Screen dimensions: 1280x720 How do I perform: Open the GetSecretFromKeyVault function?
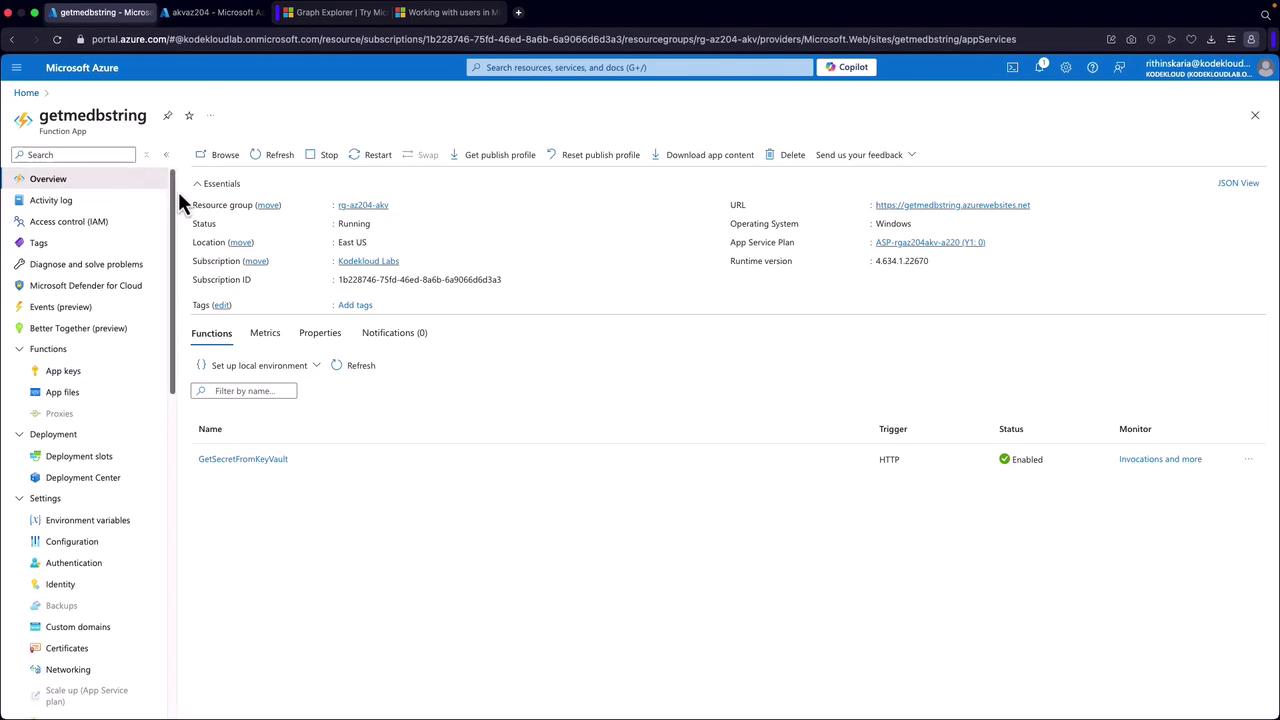243,459
